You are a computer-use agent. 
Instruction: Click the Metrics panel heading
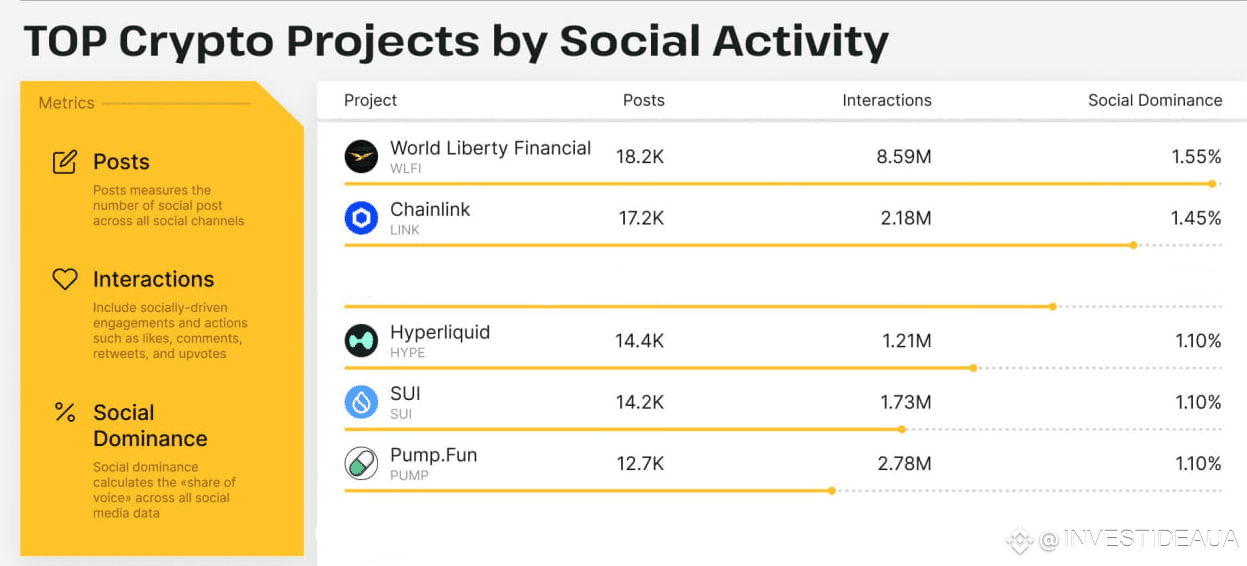(66, 103)
